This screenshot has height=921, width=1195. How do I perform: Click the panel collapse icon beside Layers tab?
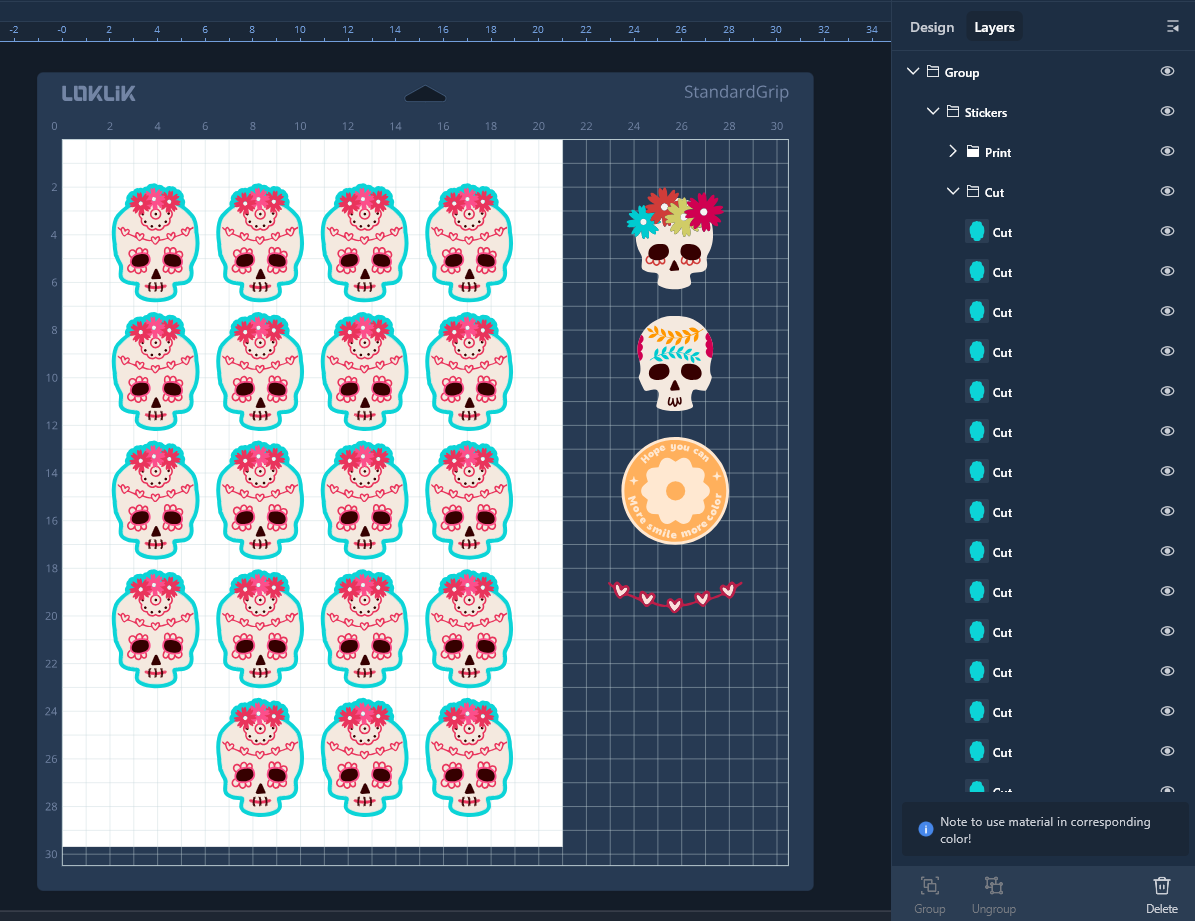[1173, 27]
